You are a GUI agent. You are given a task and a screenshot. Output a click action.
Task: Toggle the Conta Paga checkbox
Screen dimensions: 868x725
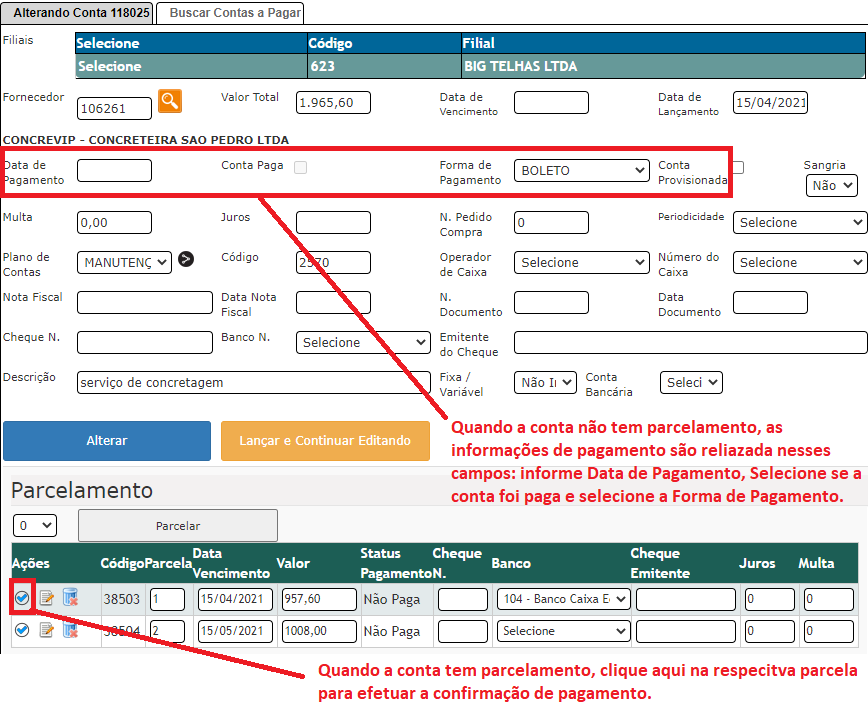(x=300, y=167)
